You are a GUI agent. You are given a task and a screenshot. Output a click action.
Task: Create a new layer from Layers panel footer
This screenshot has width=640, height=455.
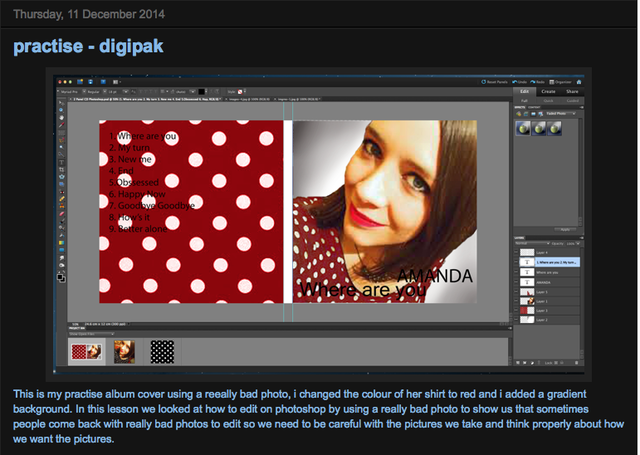coord(518,362)
